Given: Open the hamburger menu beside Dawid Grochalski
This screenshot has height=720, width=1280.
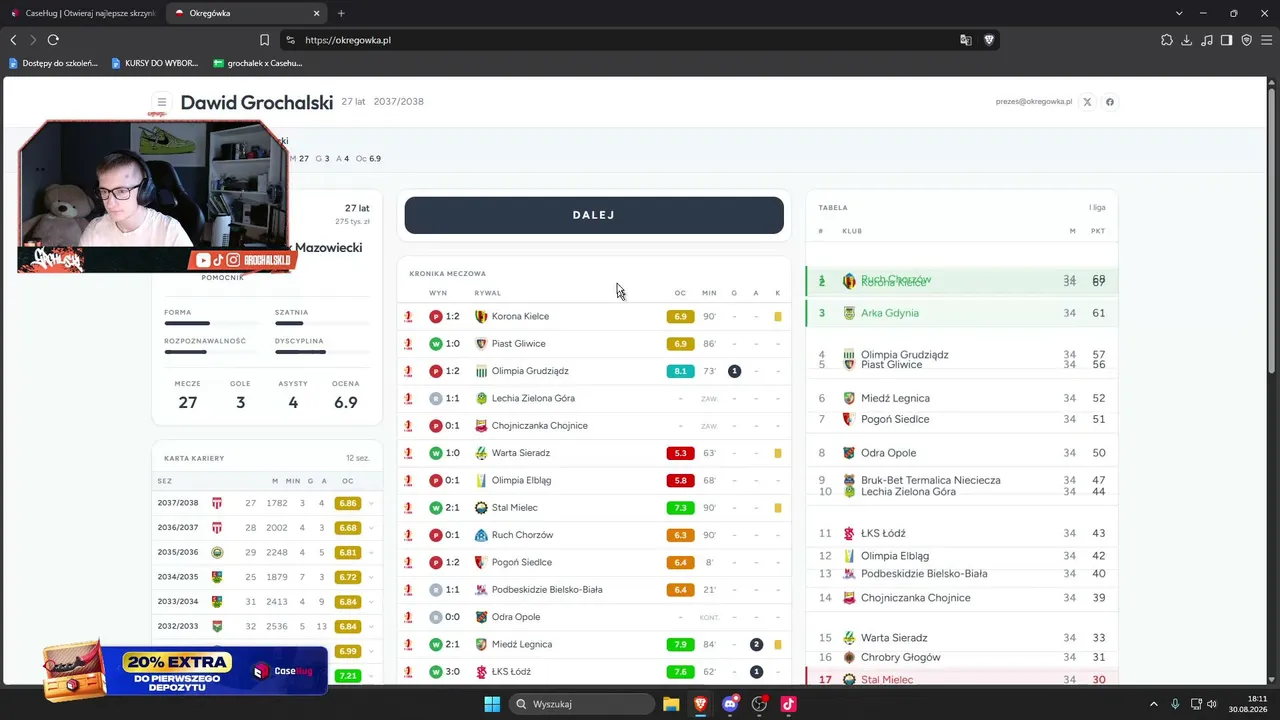Looking at the screenshot, I should [161, 102].
